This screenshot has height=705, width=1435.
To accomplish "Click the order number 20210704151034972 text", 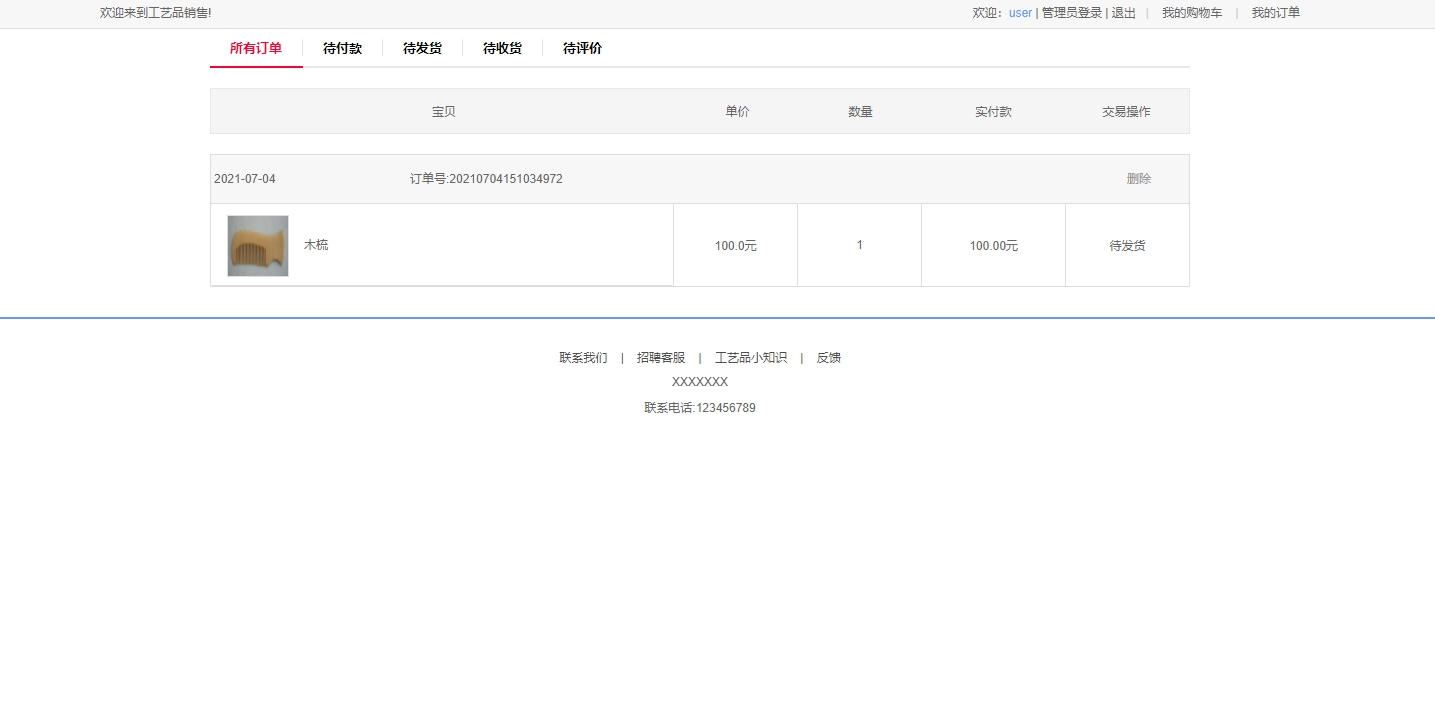I will tap(486, 178).
